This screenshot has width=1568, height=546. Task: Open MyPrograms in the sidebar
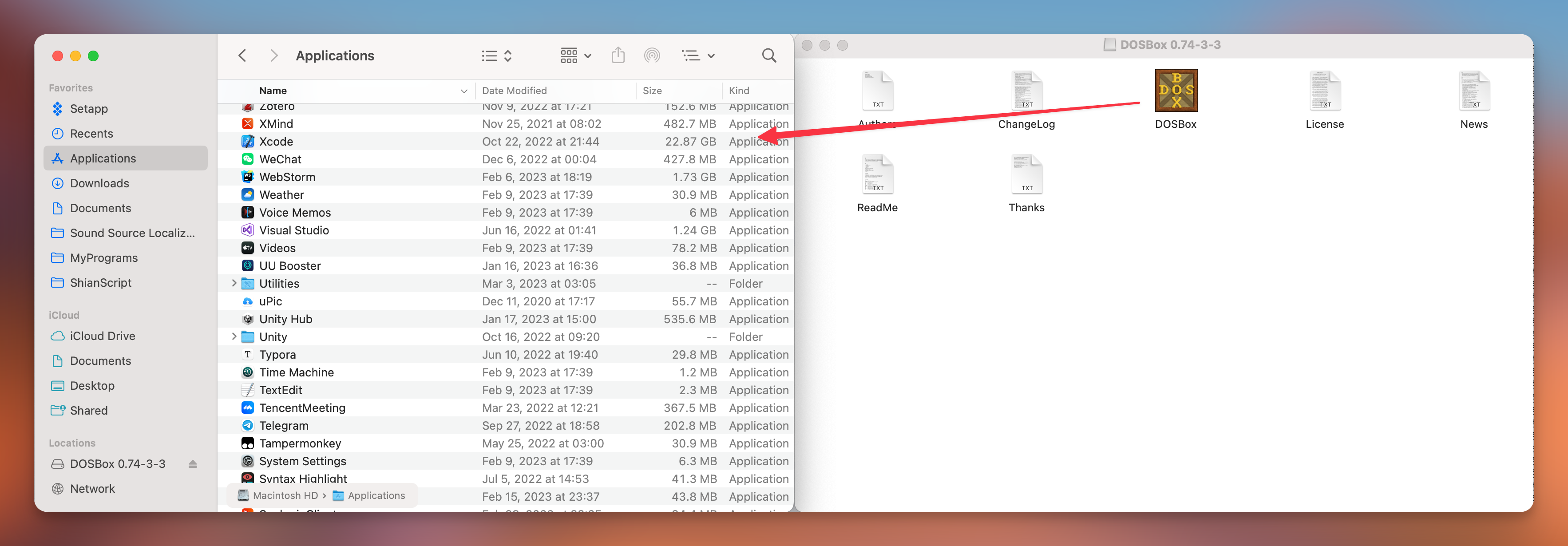click(x=125, y=258)
